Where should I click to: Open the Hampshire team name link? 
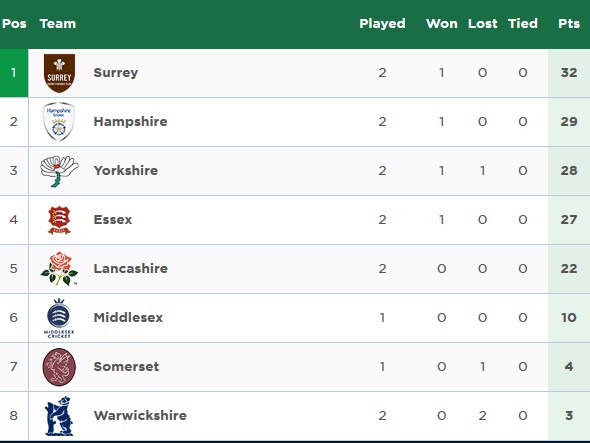(131, 122)
